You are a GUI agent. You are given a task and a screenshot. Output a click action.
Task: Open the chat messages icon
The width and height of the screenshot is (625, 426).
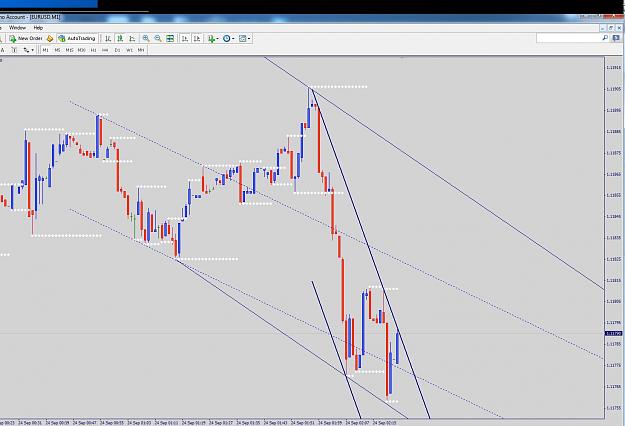point(616,38)
